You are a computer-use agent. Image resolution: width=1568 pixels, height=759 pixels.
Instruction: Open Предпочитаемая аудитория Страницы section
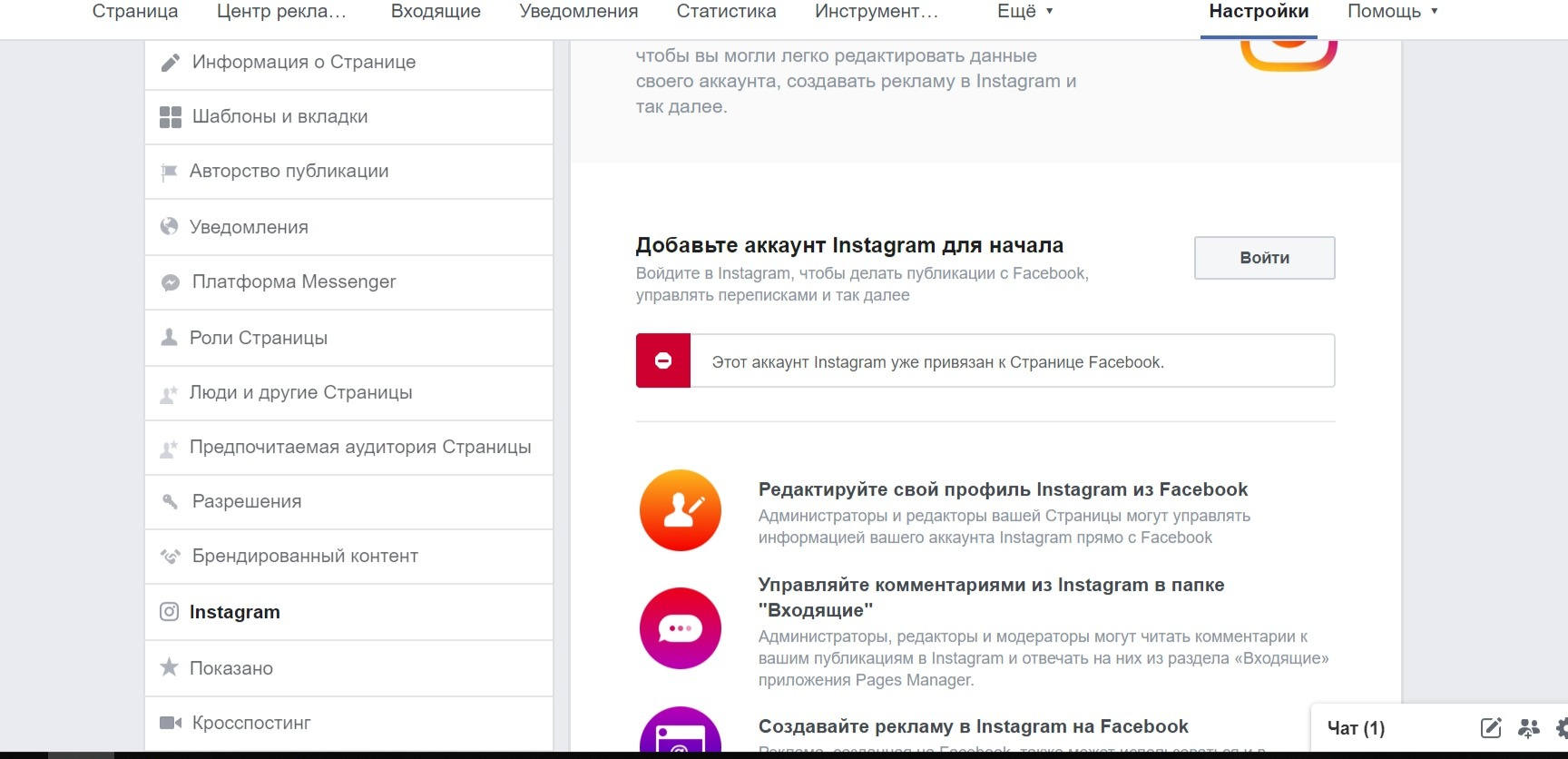348,448
